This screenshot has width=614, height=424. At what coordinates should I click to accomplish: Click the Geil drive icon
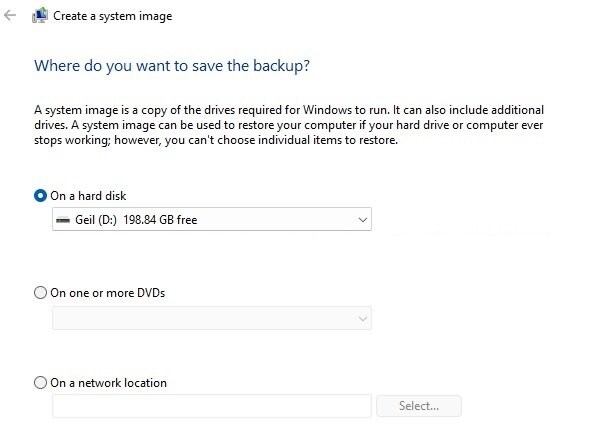click(x=62, y=220)
